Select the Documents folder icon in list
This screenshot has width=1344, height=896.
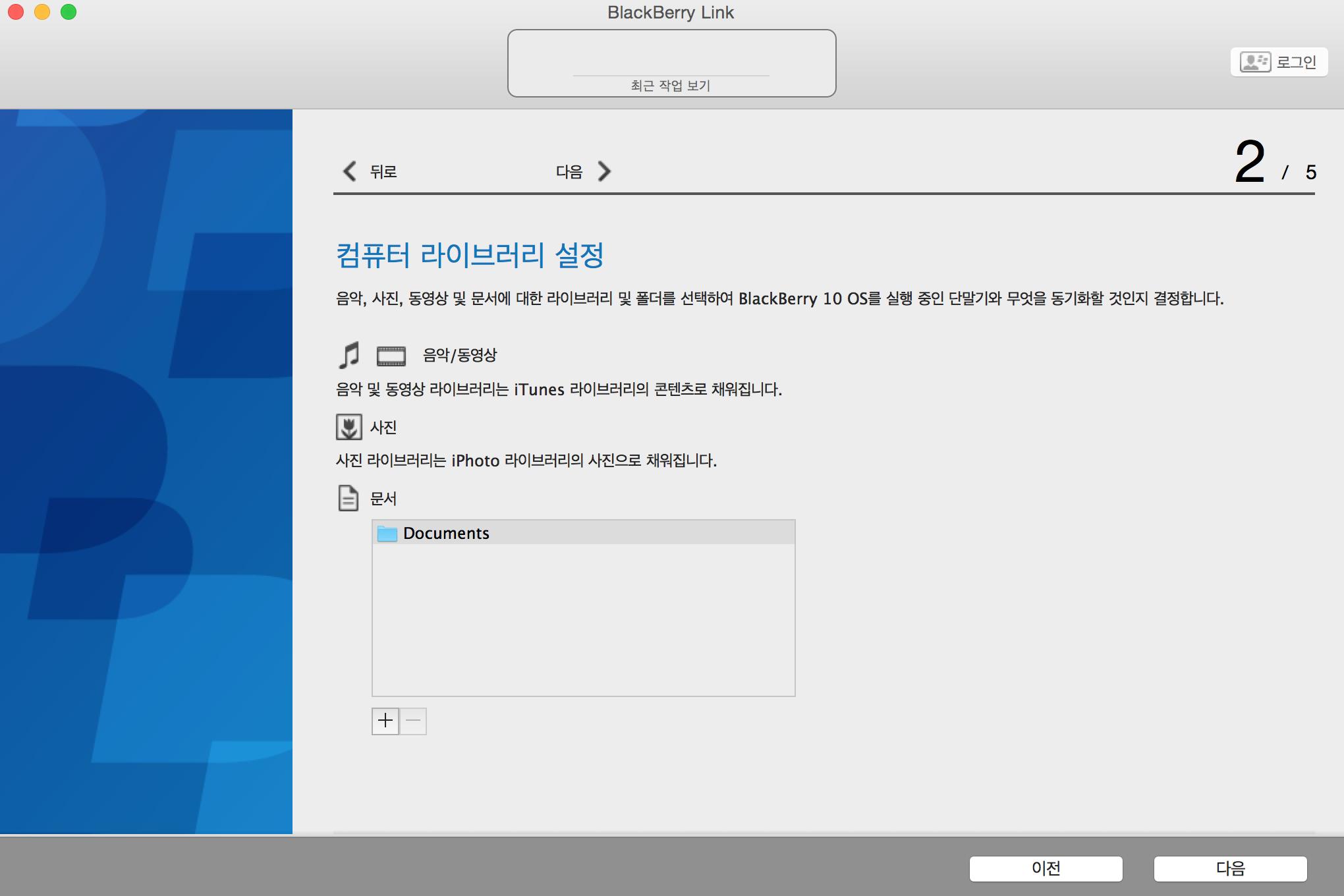387,533
